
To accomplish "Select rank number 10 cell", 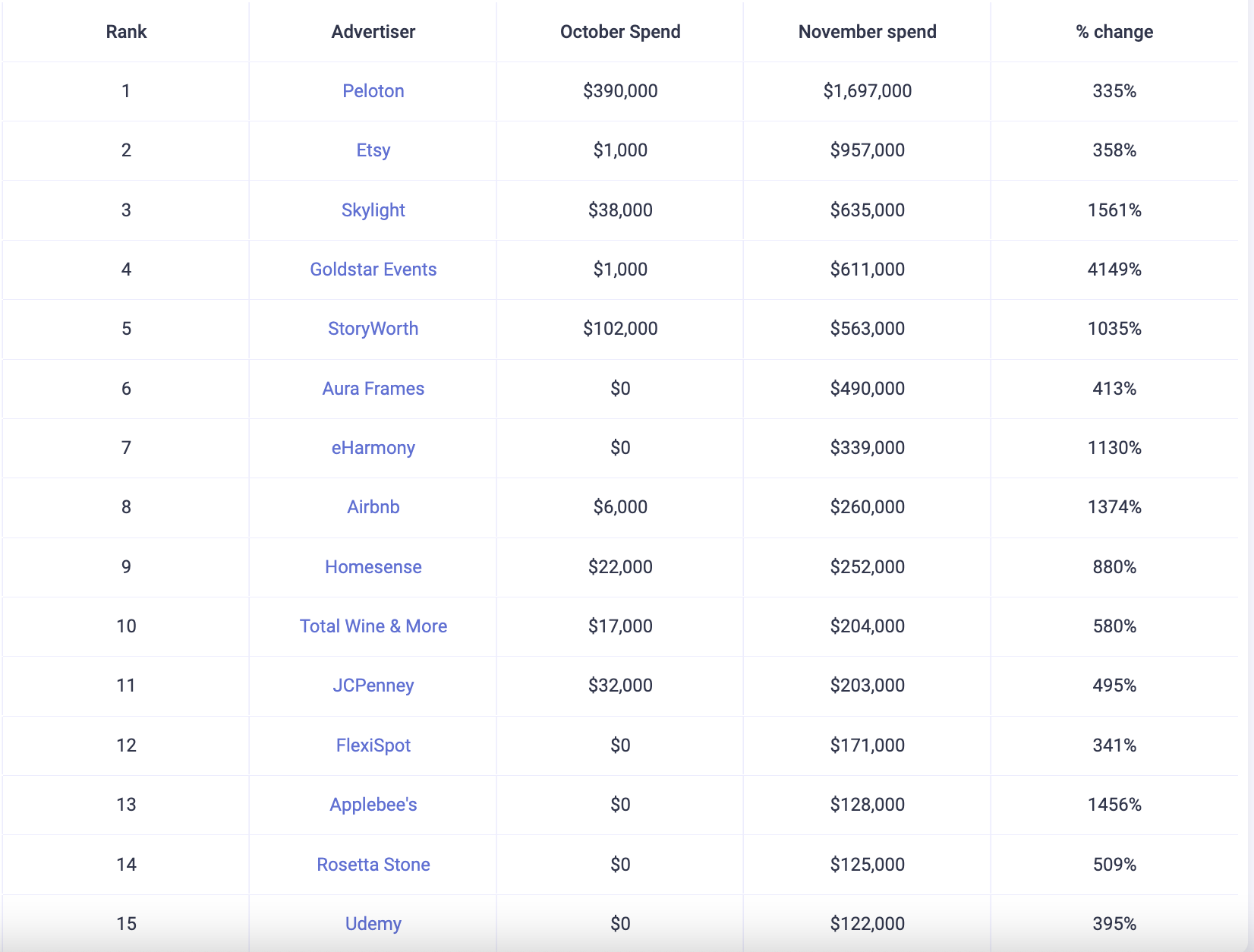I will (126, 626).
